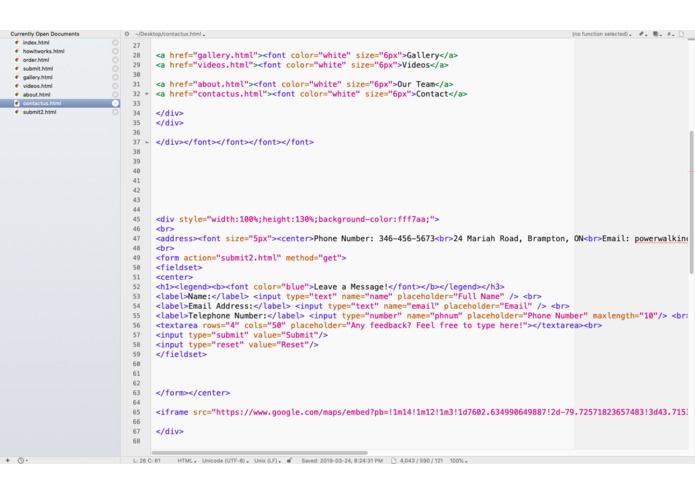Collapse the fold triangle at line 32
The height and width of the screenshot is (494, 695).
tap(147, 94)
